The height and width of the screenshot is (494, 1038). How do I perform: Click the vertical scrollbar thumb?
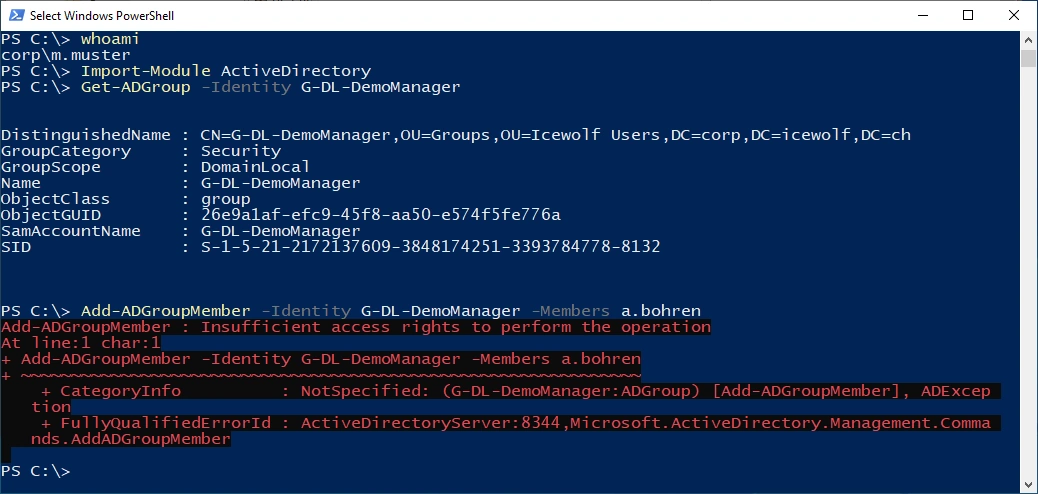pos(1028,57)
